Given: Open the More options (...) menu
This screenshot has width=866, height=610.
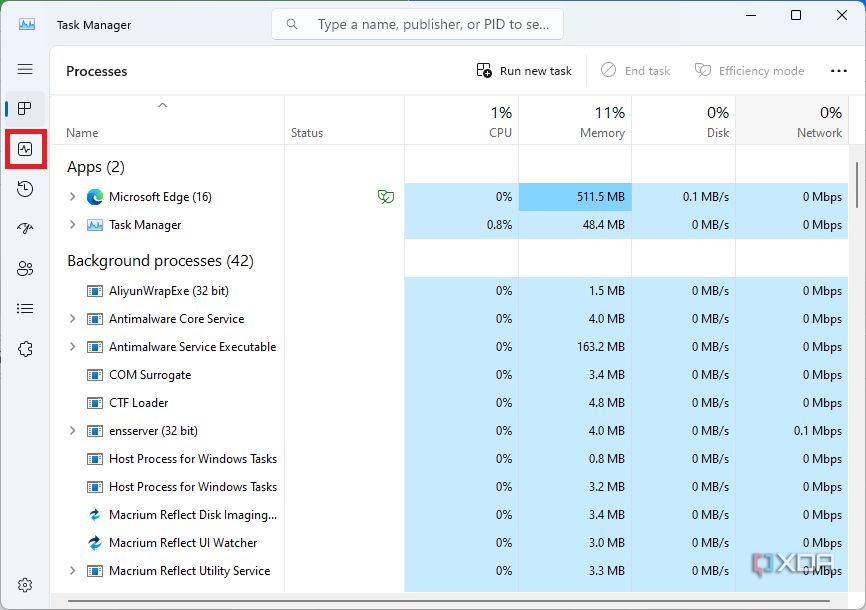Looking at the screenshot, I should 838,70.
